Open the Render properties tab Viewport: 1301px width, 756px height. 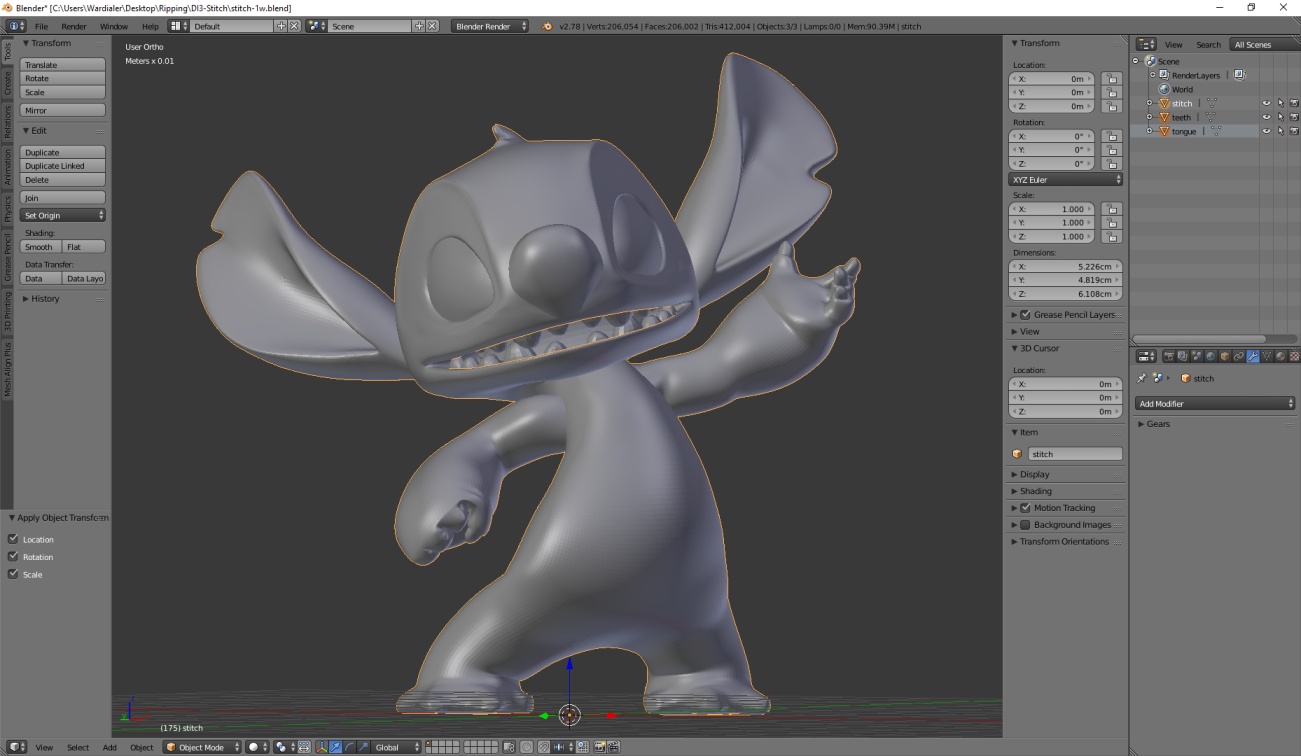pos(1169,356)
